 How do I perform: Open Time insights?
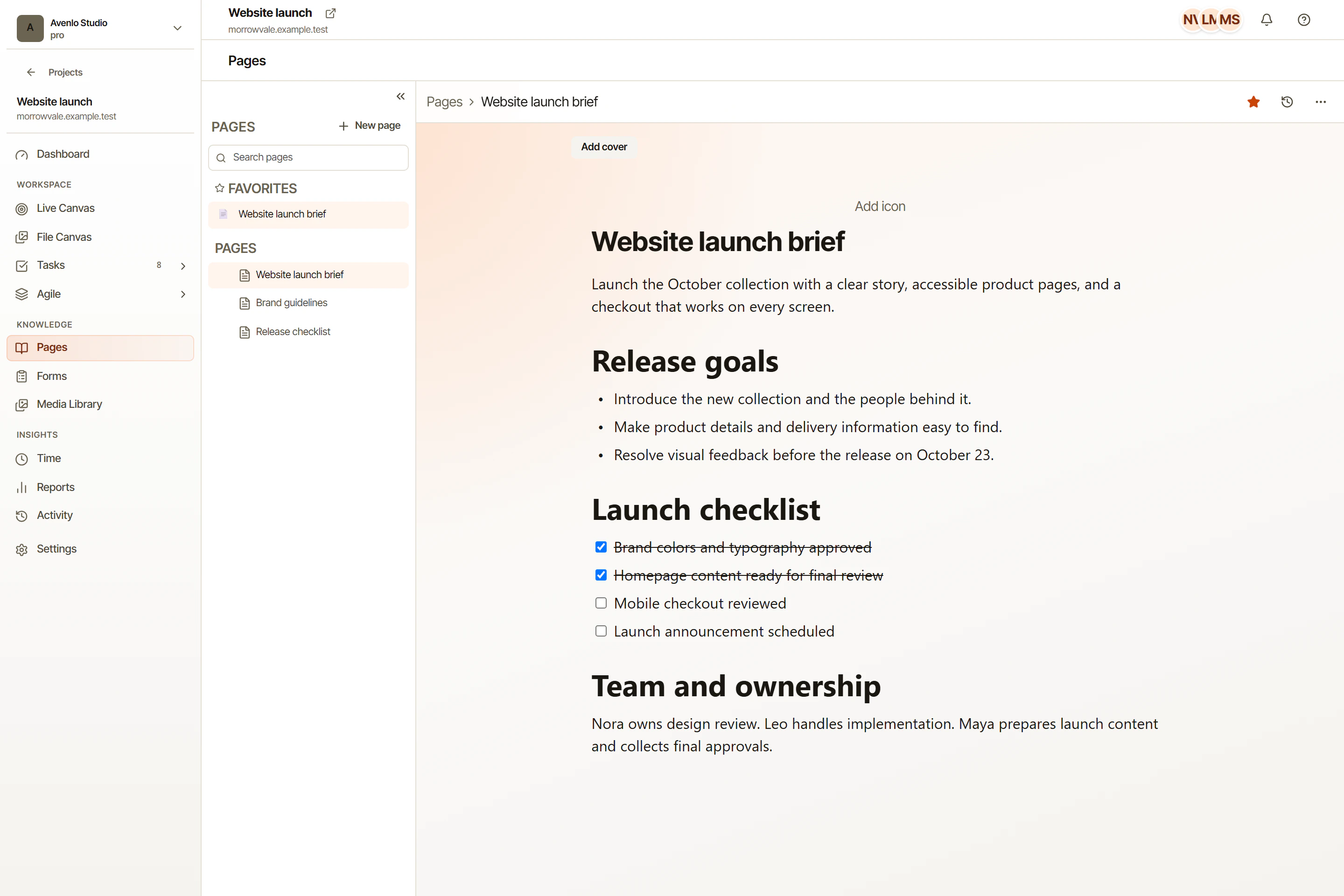101,458
